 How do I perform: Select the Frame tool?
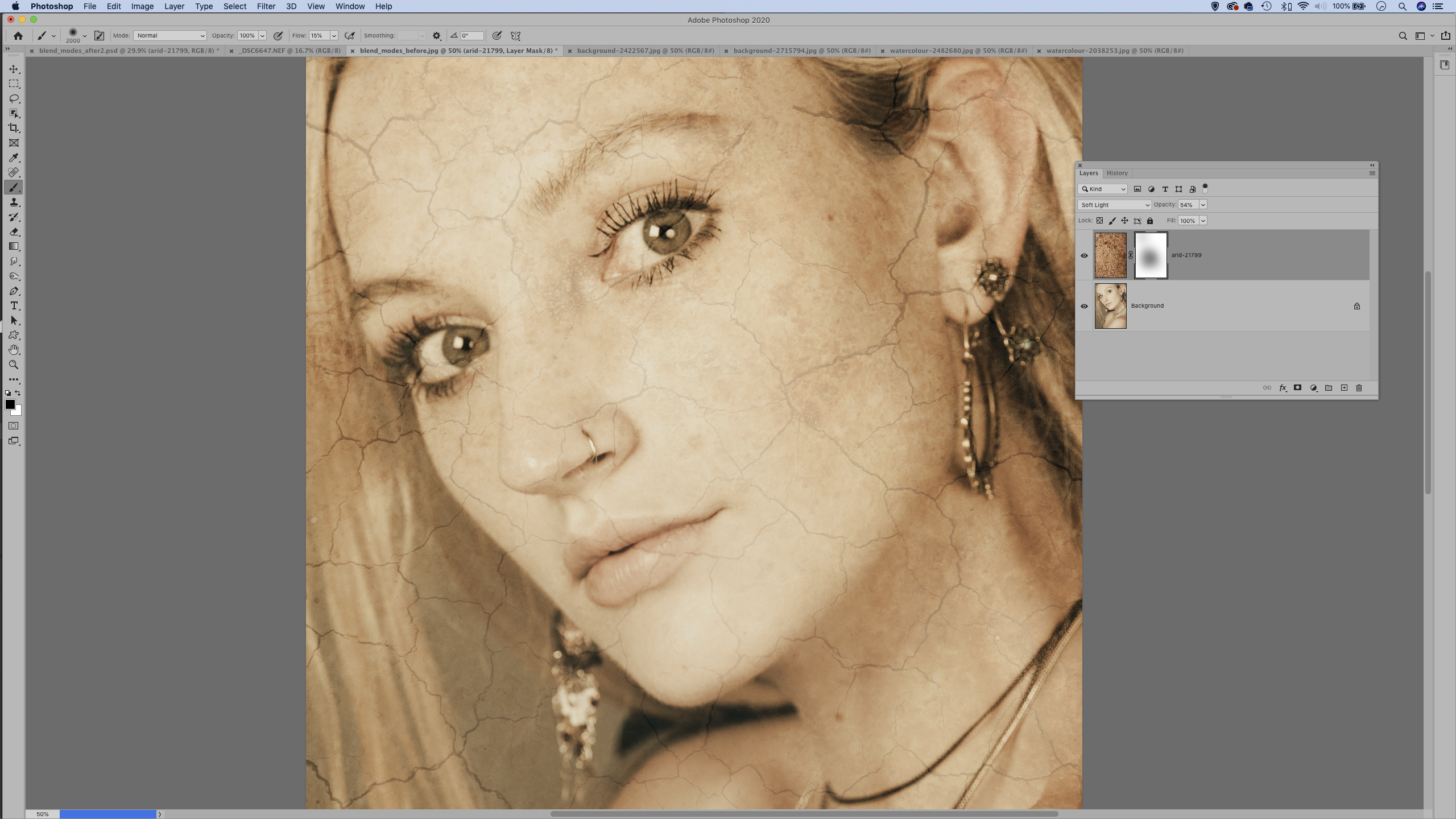[x=14, y=143]
